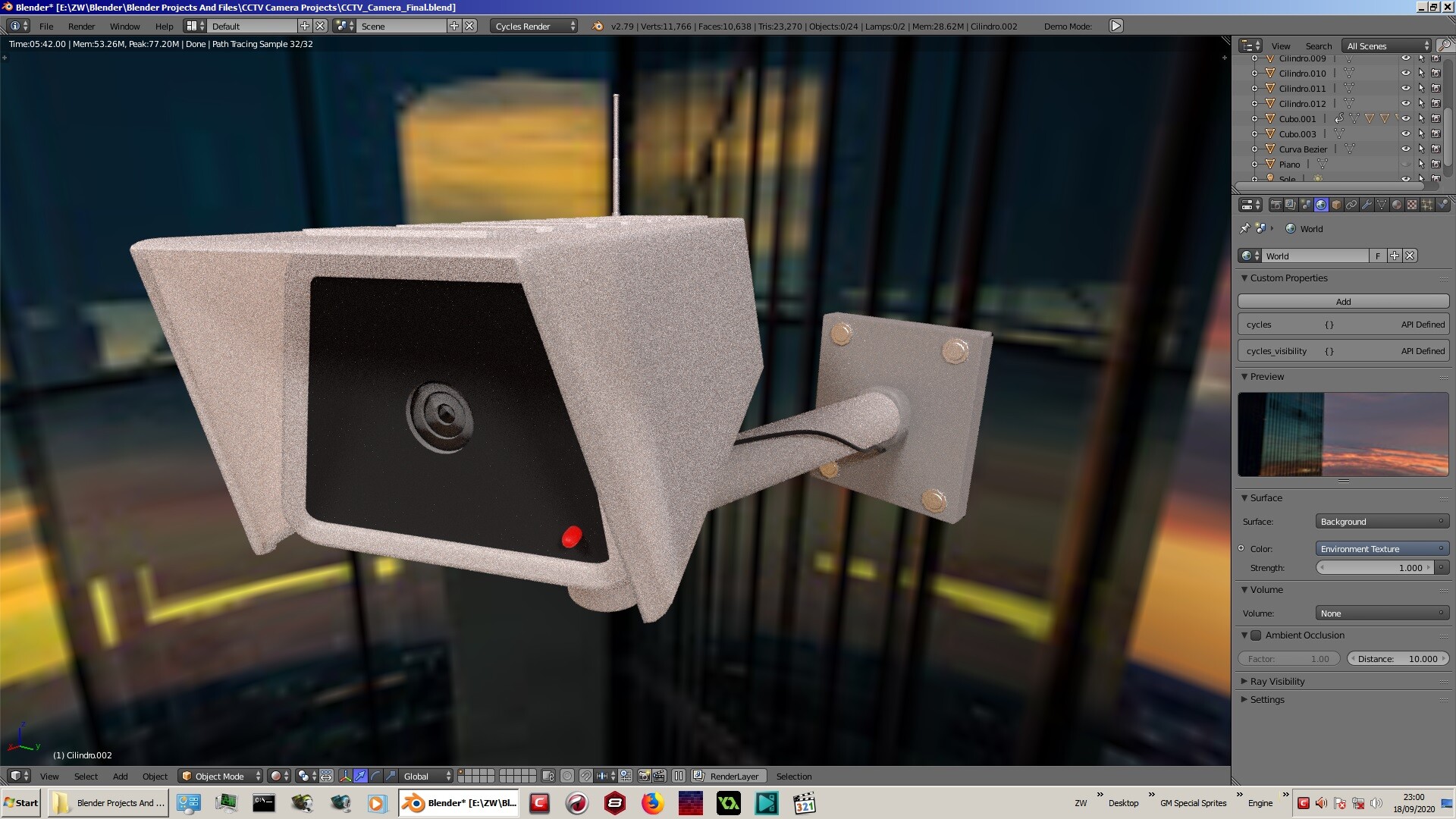Expand the Ray Visibility panel
The height and width of the screenshot is (819, 1456).
click(x=1276, y=681)
